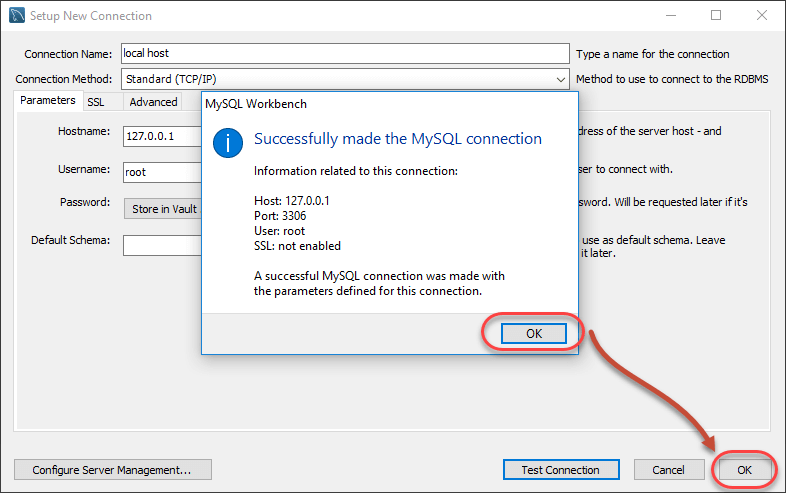Click OK at the bottom of the setup window
Image resolution: width=786 pixels, height=493 pixels.
coord(744,469)
